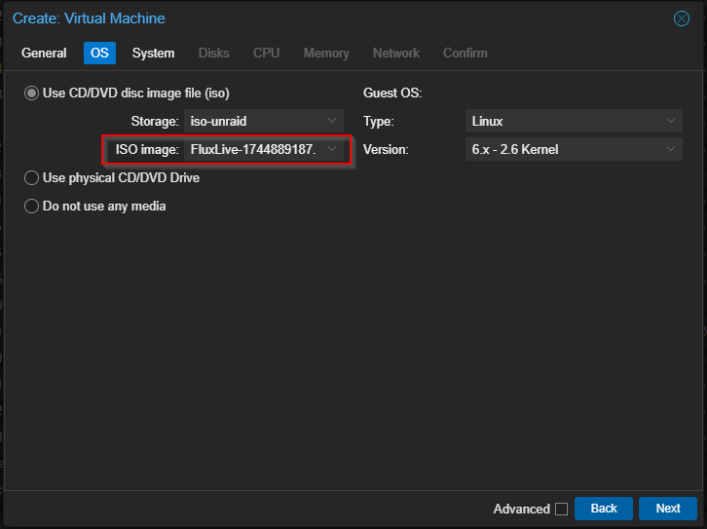Open the System tab
The height and width of the screenshot is (529, 707).
153,53
